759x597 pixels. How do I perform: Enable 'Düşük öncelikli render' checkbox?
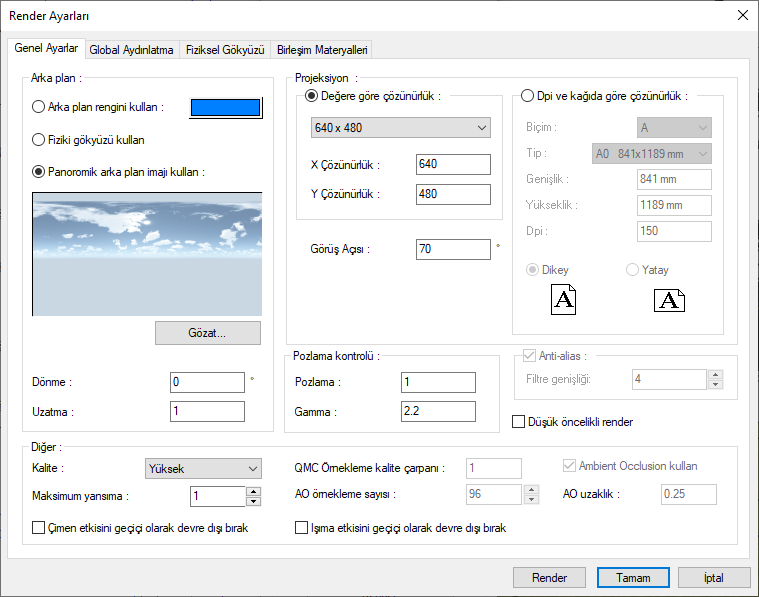(x=519, y=422)
